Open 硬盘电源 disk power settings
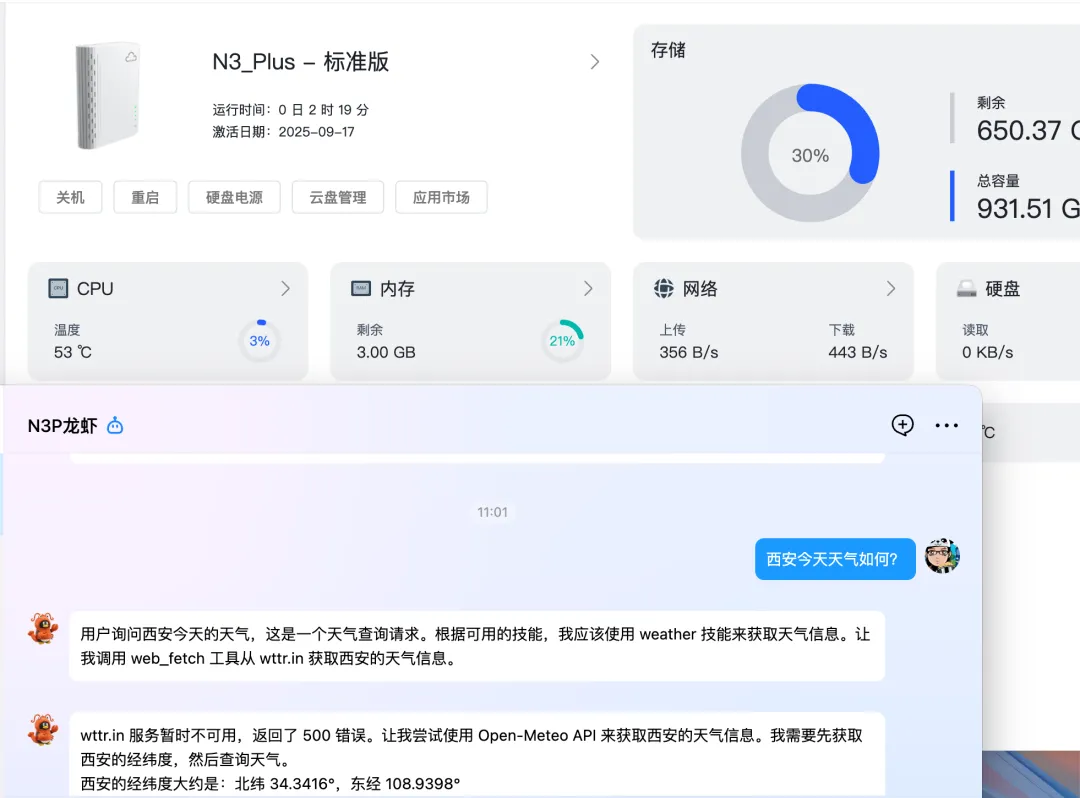Screen dimensions: 1080x798 coord(234,198)
